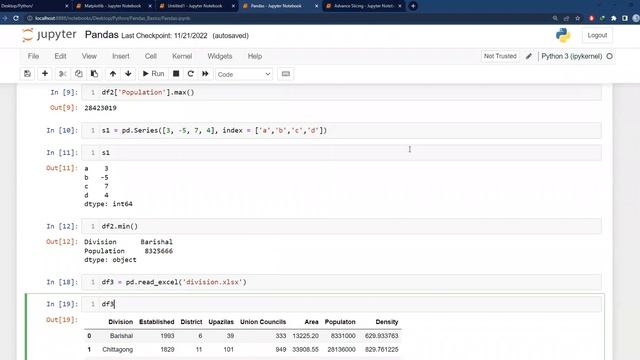
Task: Click the Upazilas column header
Action: [221, 322]
